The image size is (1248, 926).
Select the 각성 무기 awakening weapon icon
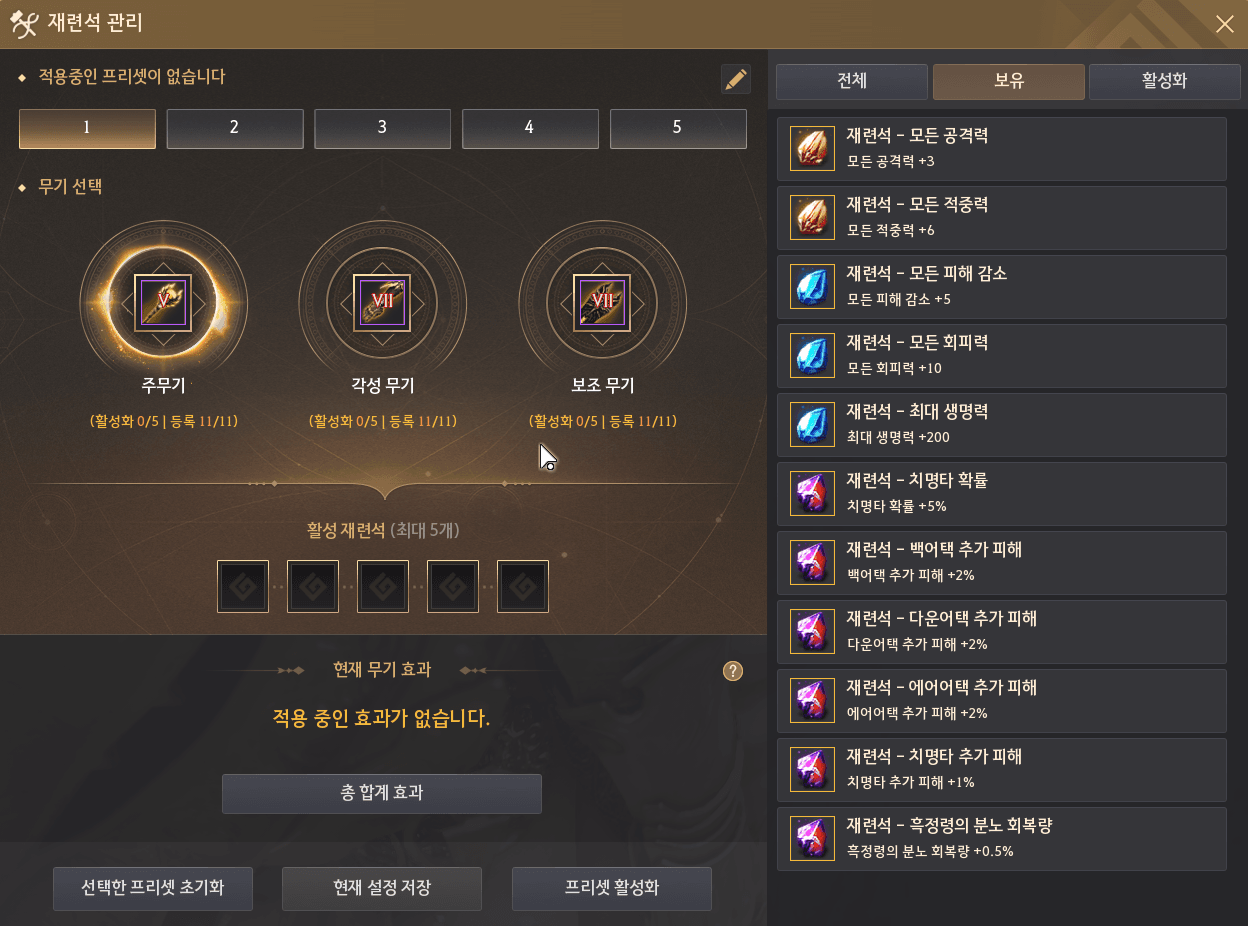click(x=382, y=302)
